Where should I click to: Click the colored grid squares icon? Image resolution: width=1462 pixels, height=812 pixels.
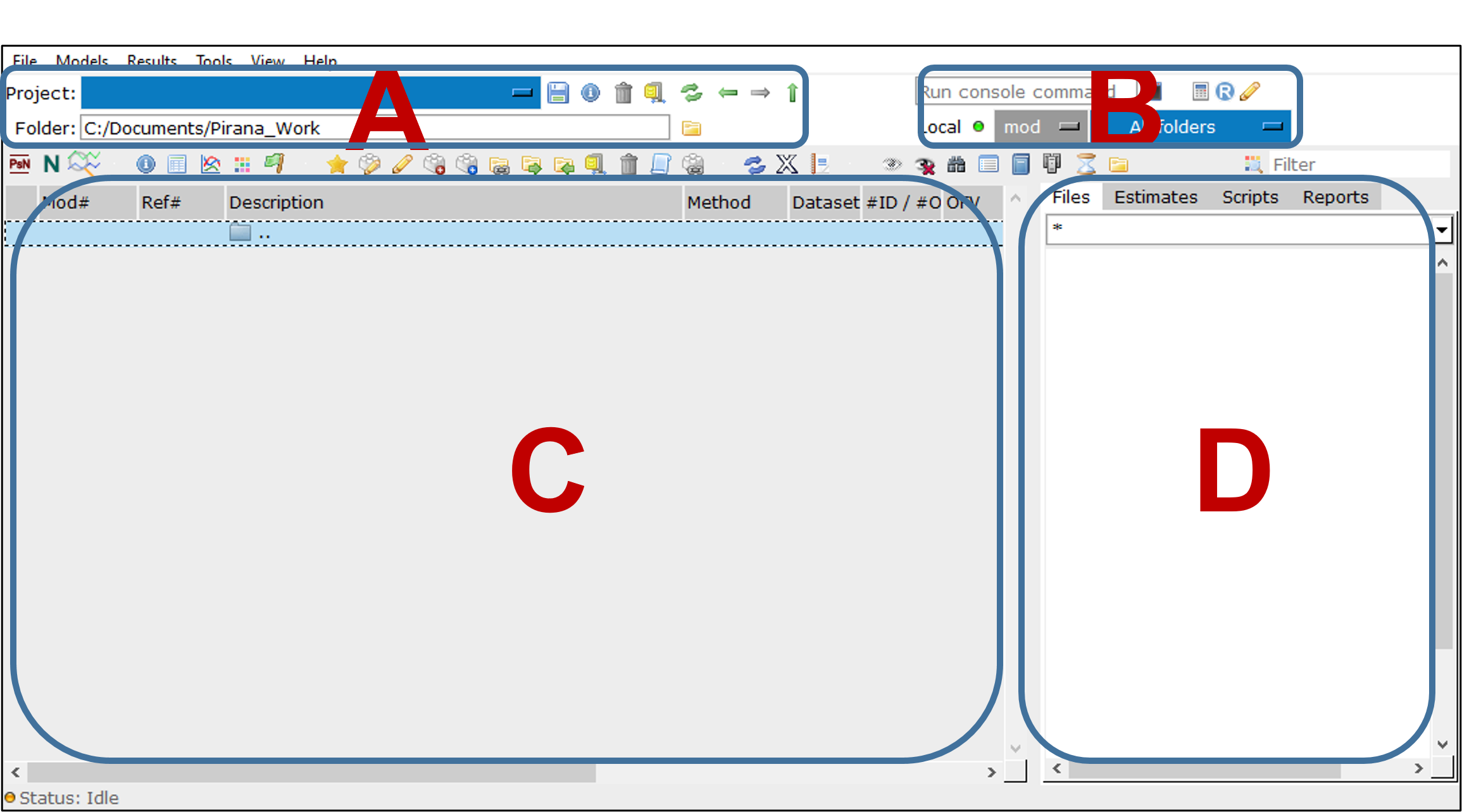(242, 165)
